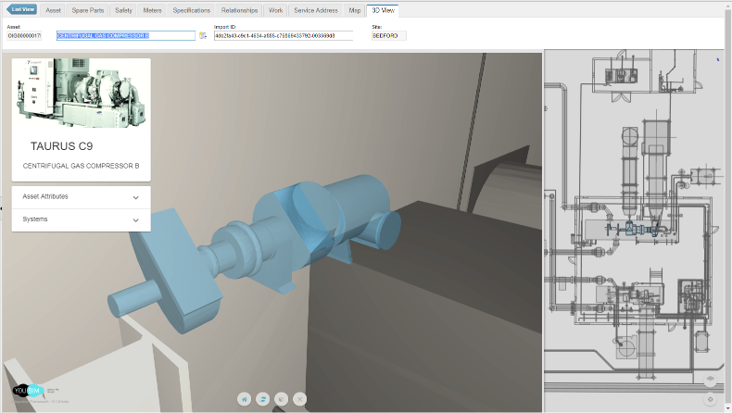This screenshot has height=413, width=732.
Task: Go back with the List View button
Action: point(22,9)
